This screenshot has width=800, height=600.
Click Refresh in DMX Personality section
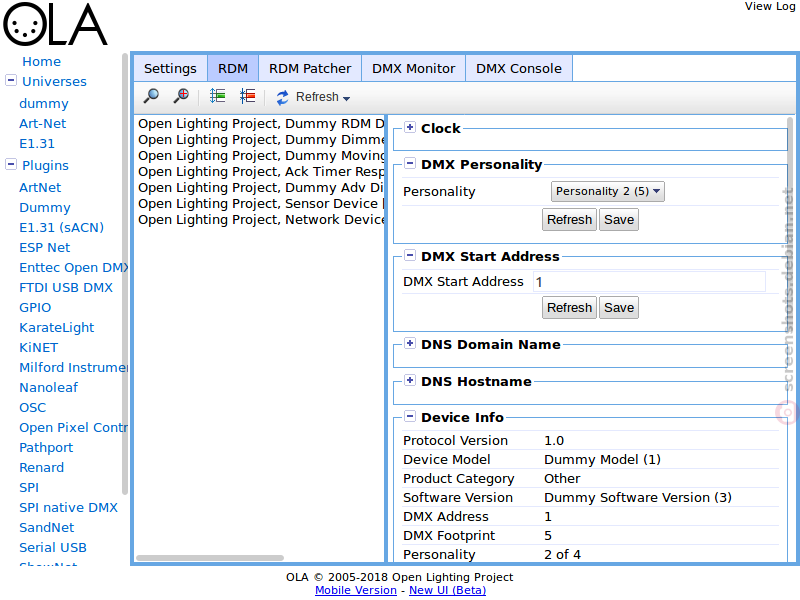(x=569, y=220)
